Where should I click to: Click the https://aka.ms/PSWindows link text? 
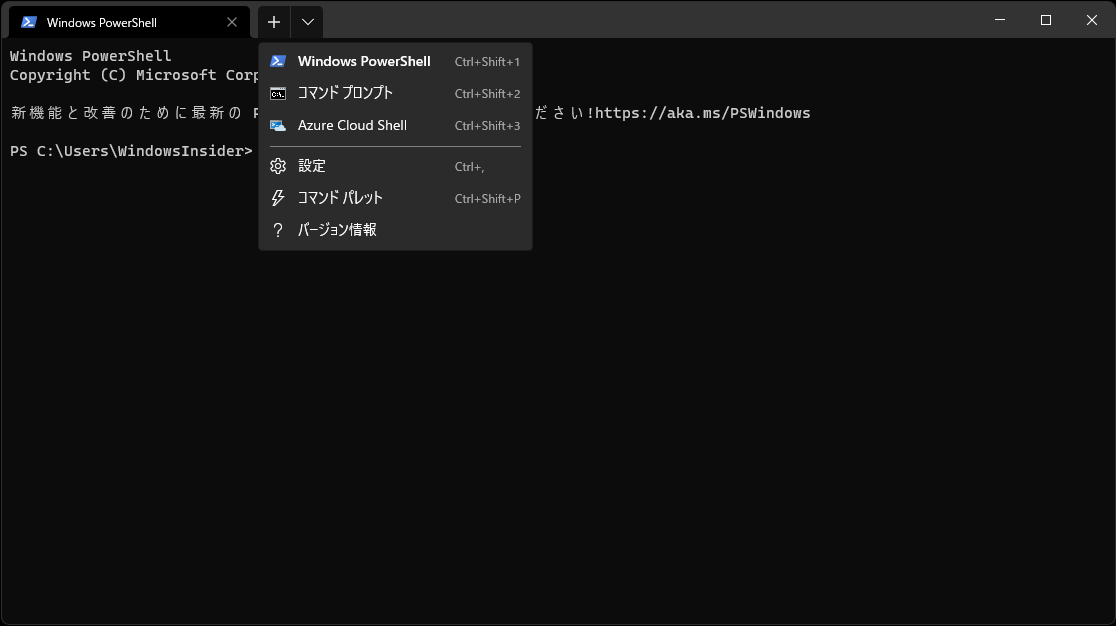point(702,113)
